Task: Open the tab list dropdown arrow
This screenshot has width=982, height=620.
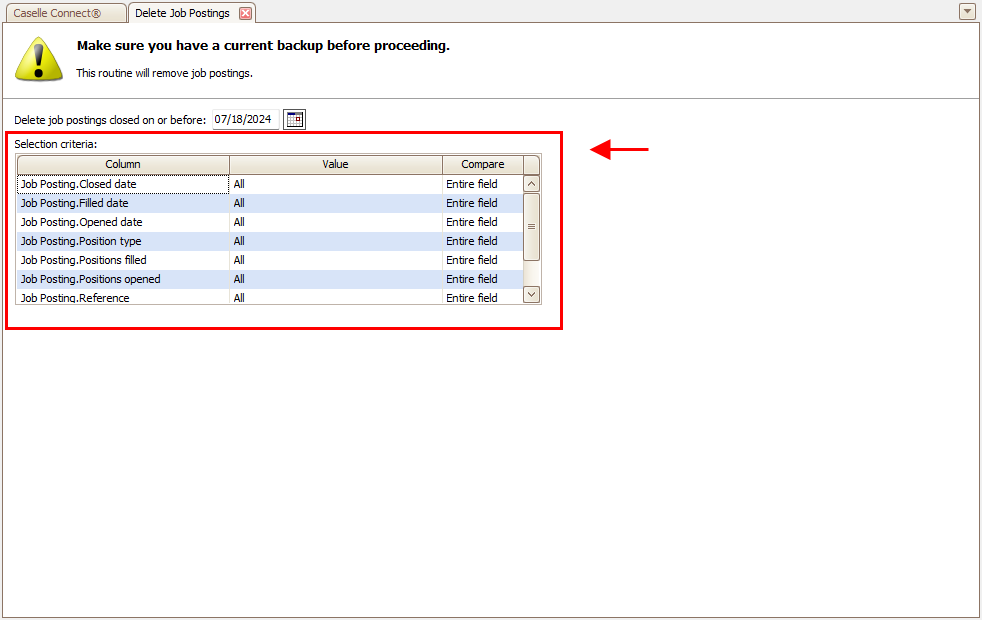Action: pos(966,12)
